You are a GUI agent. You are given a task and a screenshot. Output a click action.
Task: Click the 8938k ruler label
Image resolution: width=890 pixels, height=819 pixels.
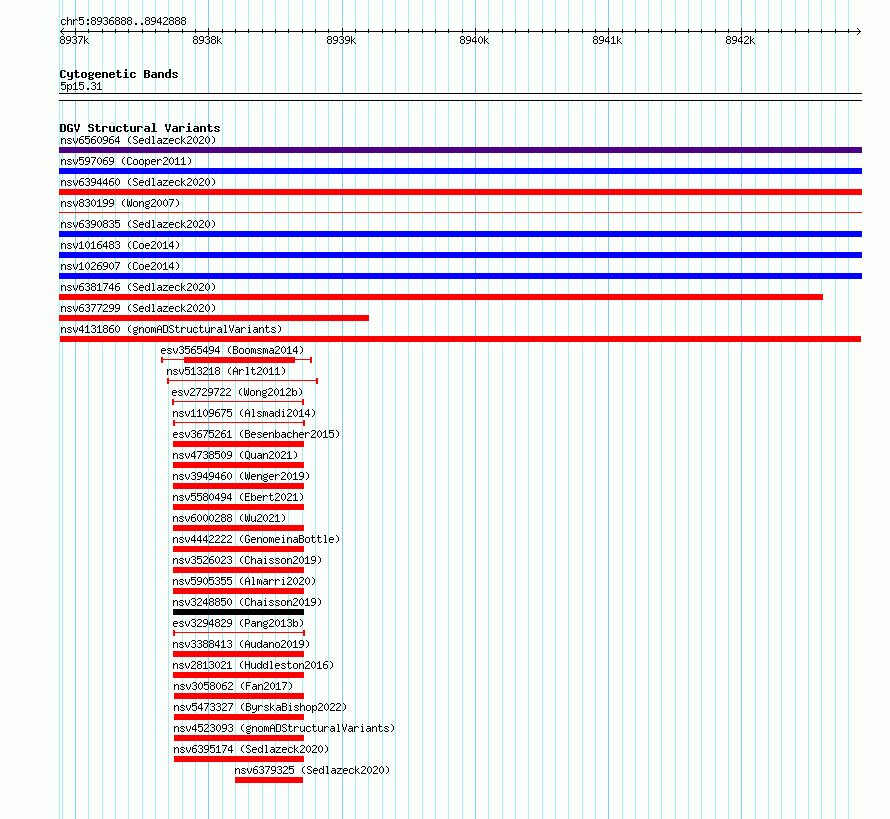[207, 40]
